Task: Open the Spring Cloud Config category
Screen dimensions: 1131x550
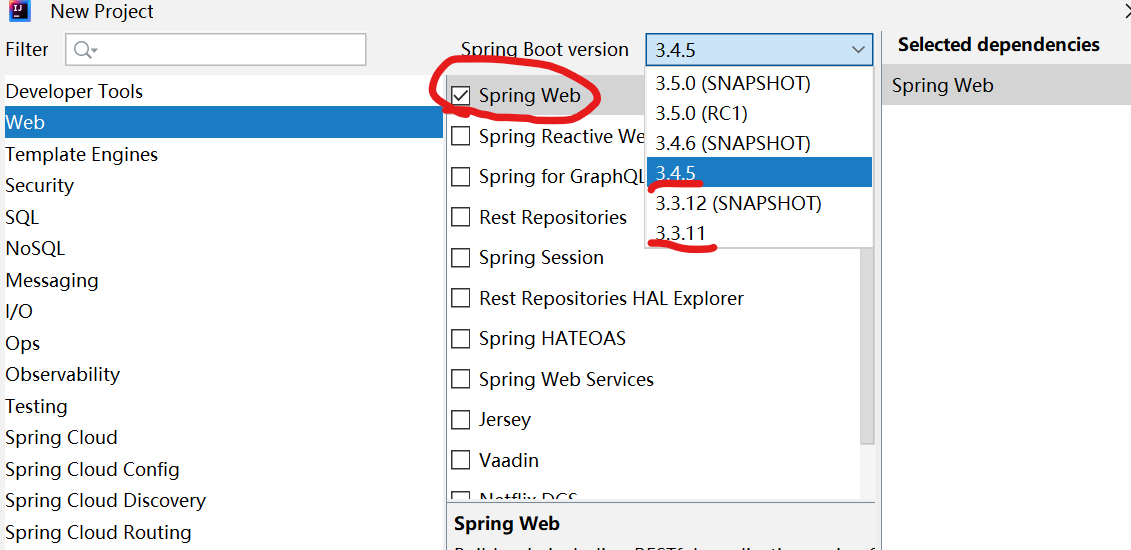Action: pos(224,469)
